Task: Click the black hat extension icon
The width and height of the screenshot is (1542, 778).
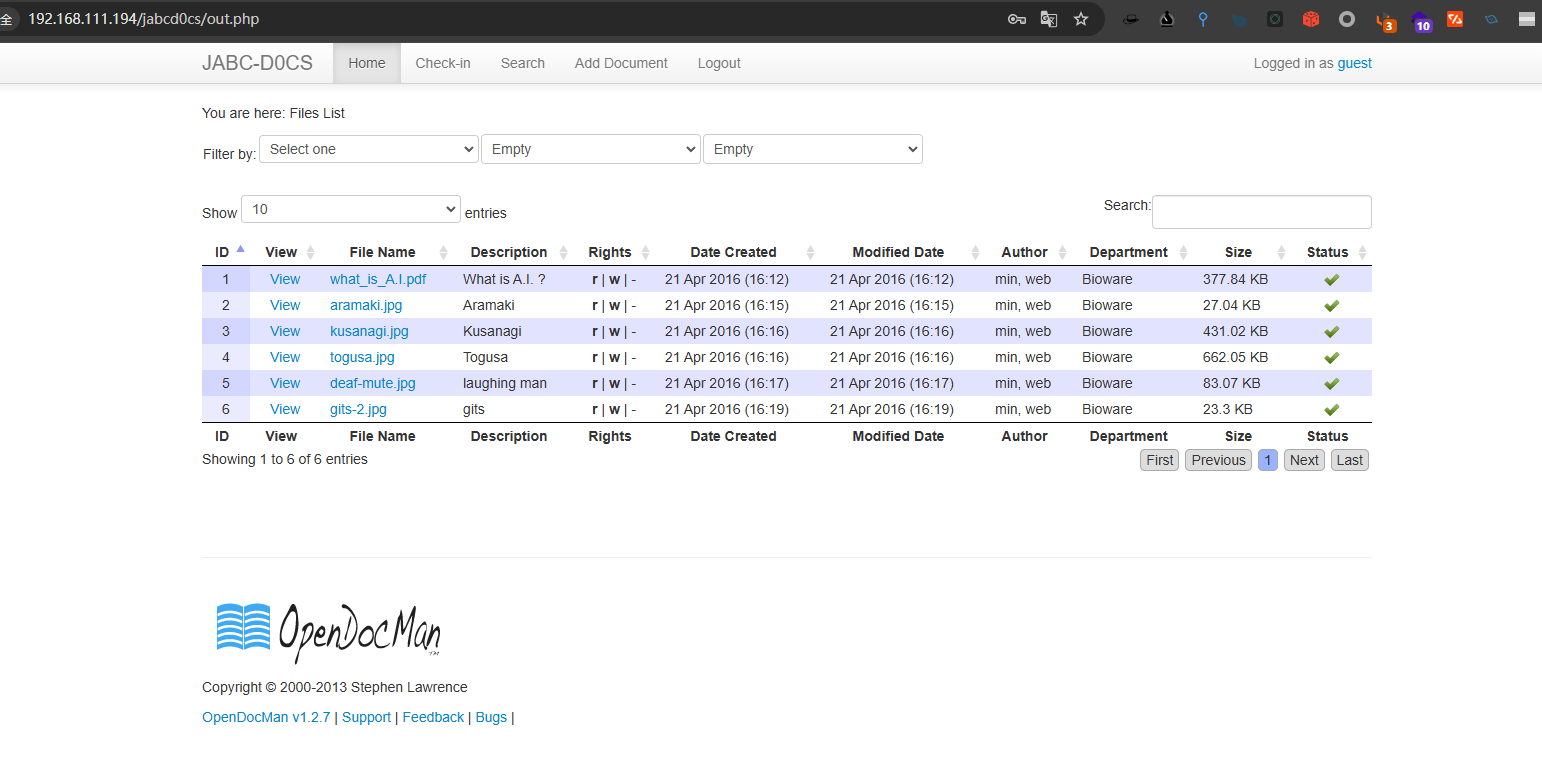Action: coord(1131,19)
